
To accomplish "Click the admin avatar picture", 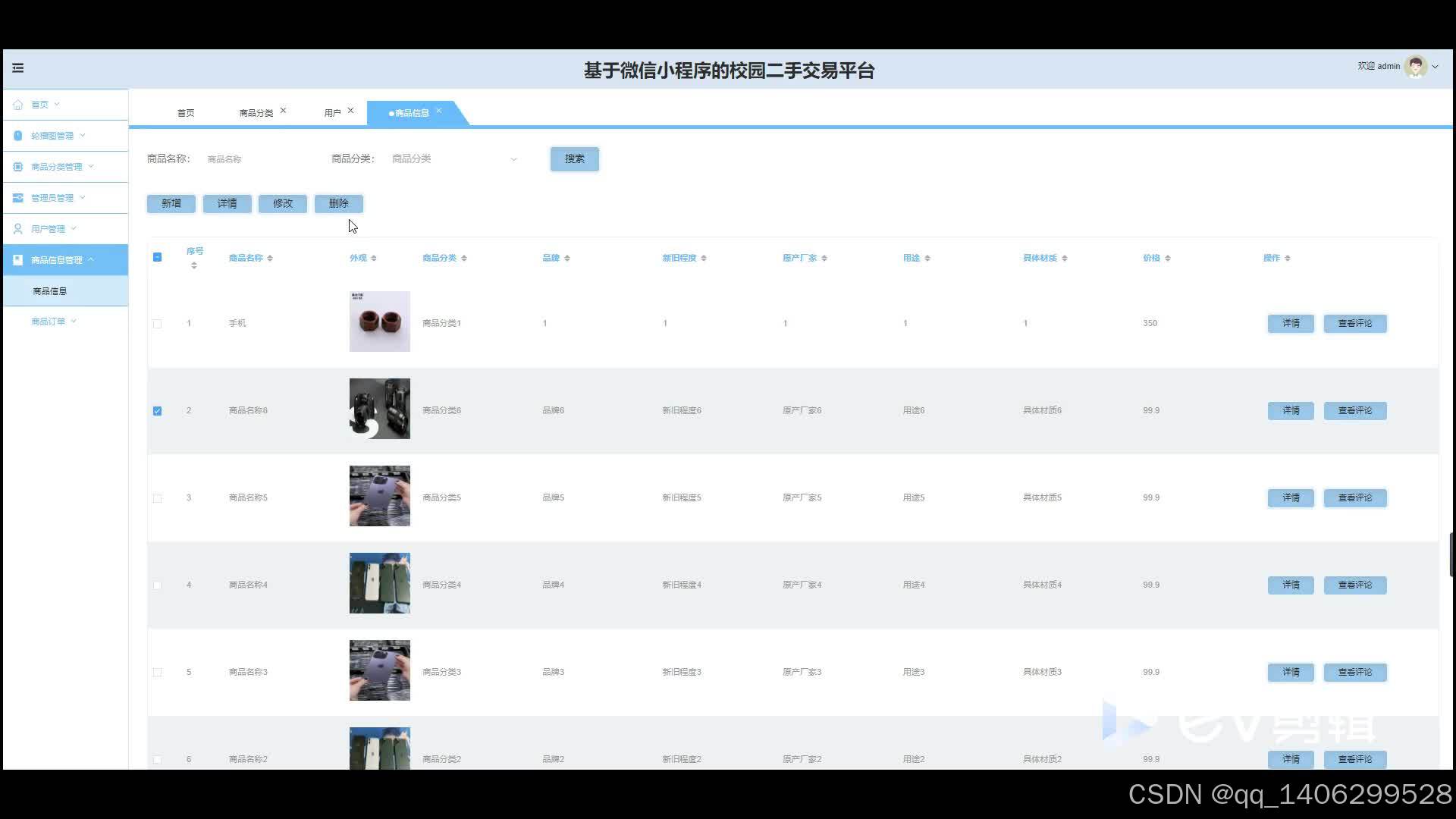I will (1415, 67).
